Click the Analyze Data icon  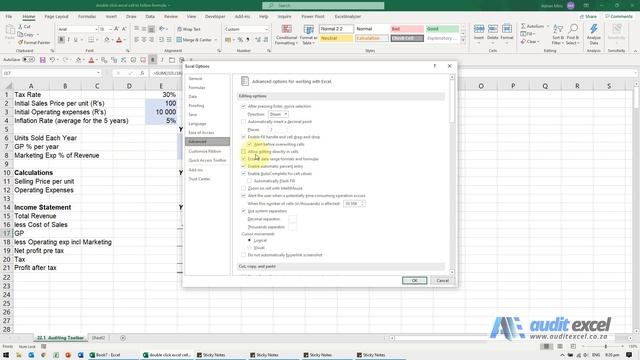click(594, 29)
